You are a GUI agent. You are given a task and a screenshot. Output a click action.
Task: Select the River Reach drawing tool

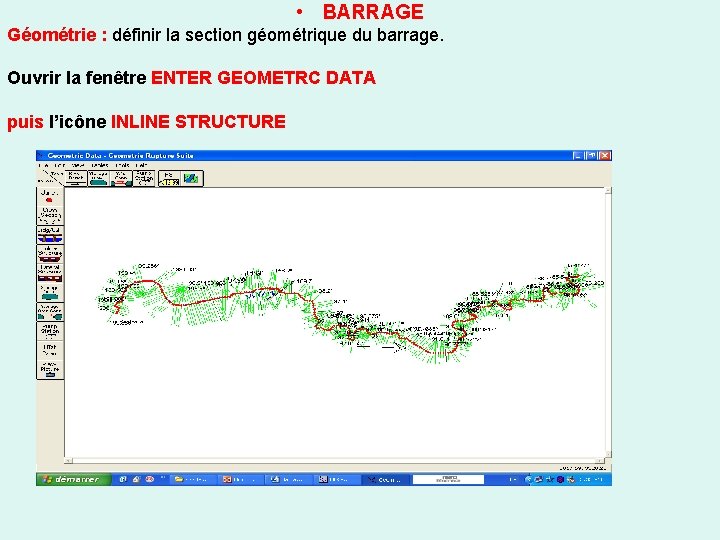click(76, 178)
